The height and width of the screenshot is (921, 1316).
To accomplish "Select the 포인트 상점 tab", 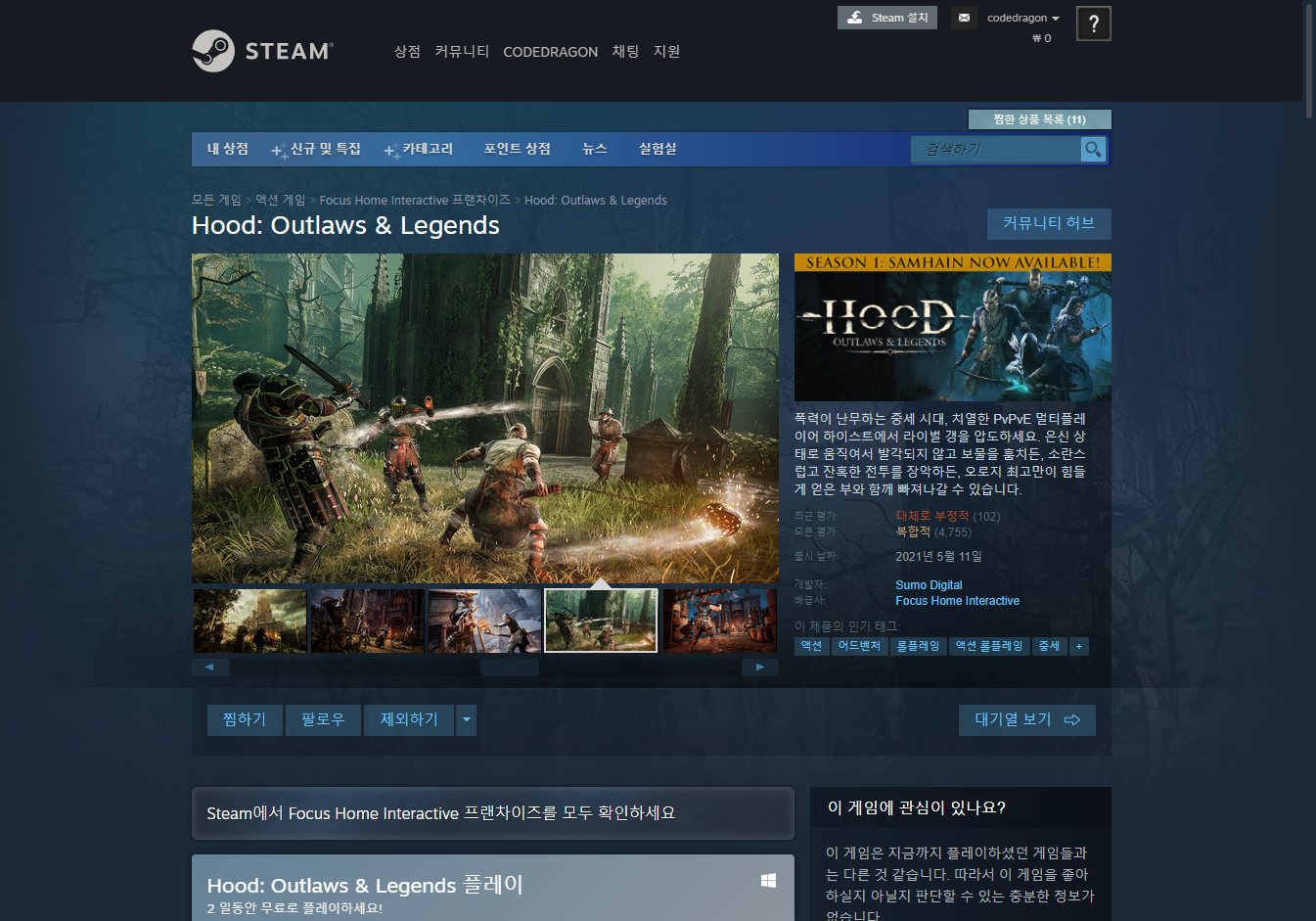I will pyautogui.click(x=517, y=149).
